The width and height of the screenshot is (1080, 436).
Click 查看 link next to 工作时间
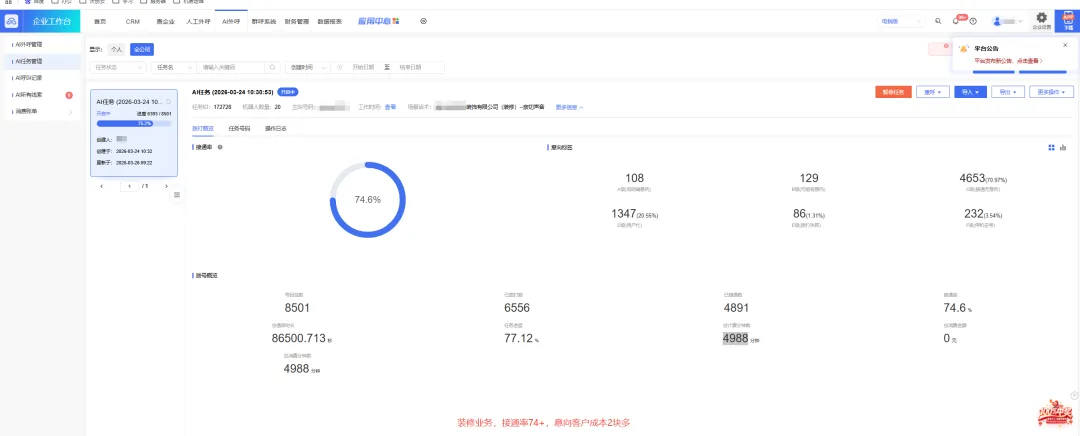pyautogui.click(x=391, y=107)
